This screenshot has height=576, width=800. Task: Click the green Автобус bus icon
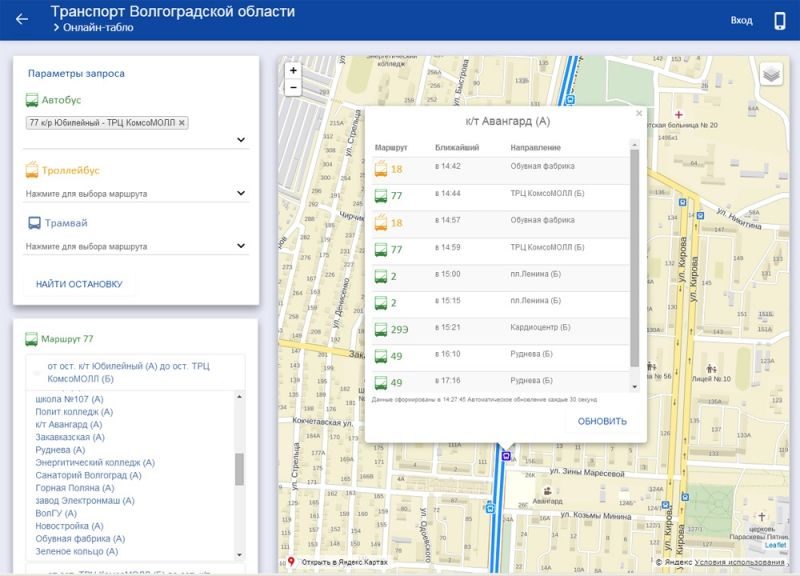32,100
